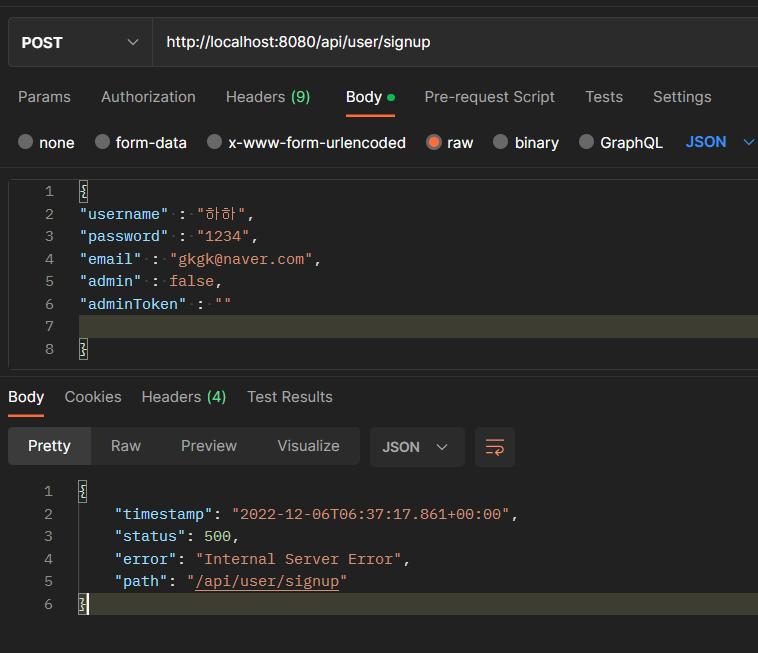Click the "Internal Server Error" value

tap(299, 560)
